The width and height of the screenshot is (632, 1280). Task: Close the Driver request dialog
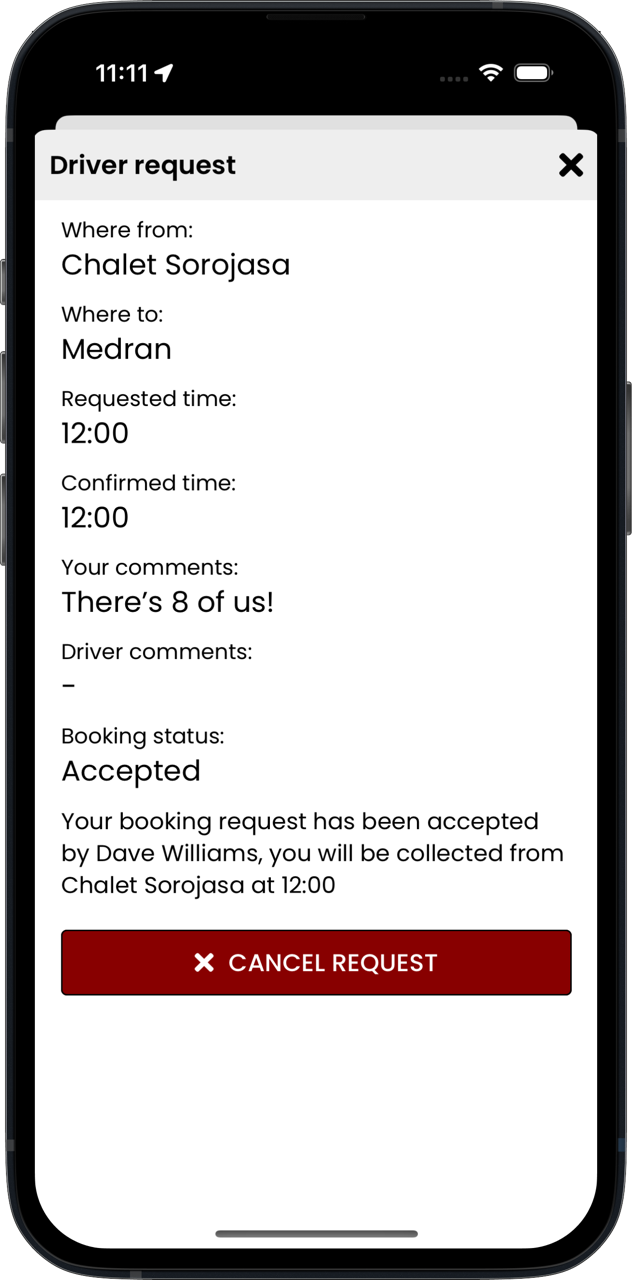[570, 165]
